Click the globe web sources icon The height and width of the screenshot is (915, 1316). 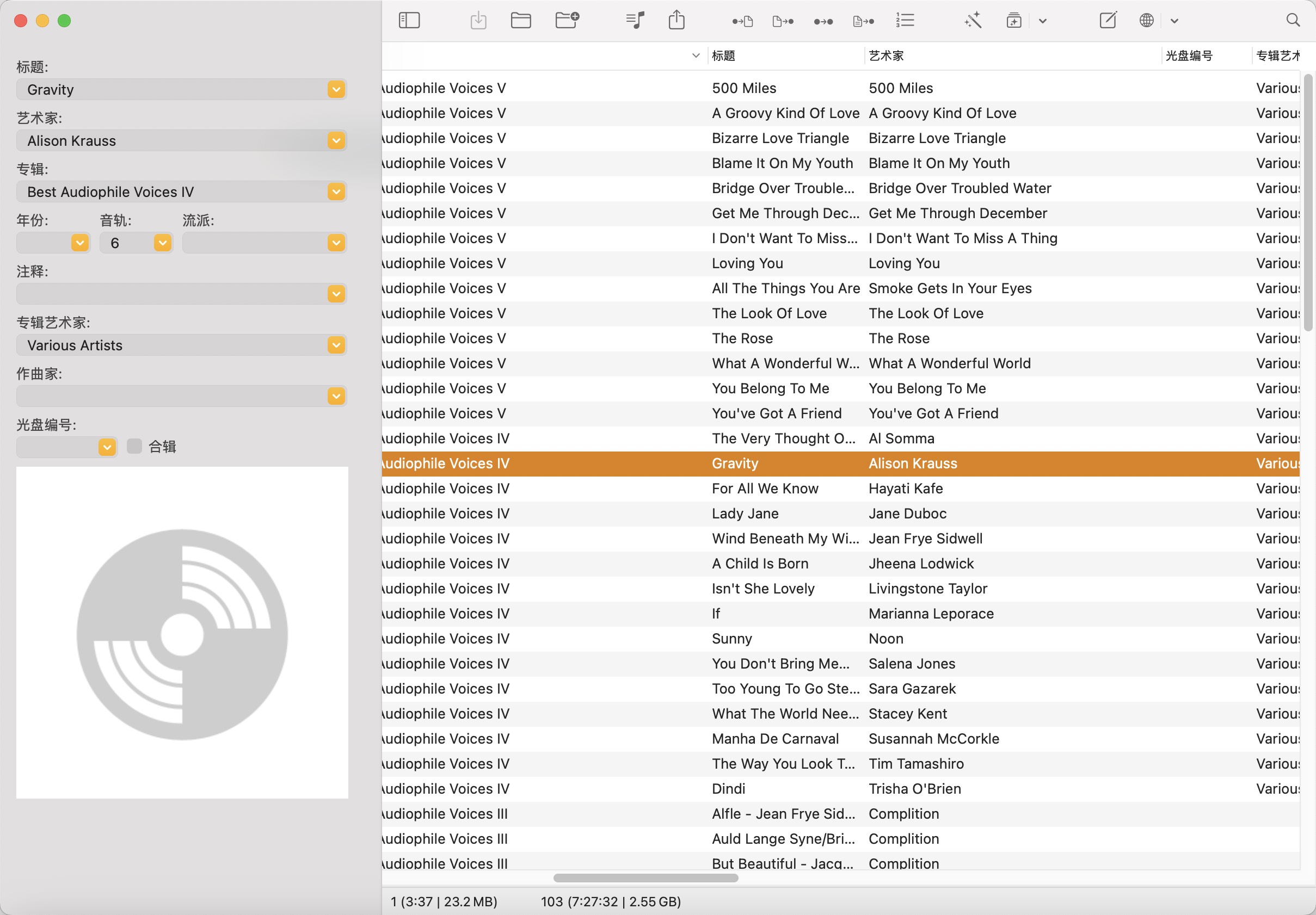pos(1146,21)
